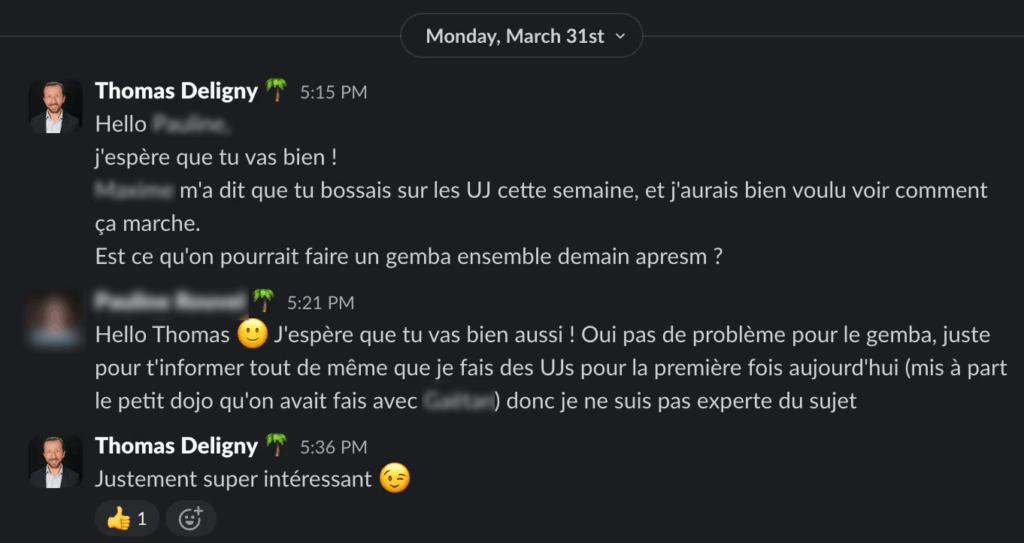Open the Monday, March 31st date menu

pyautogui.click(x=515, y=36)
